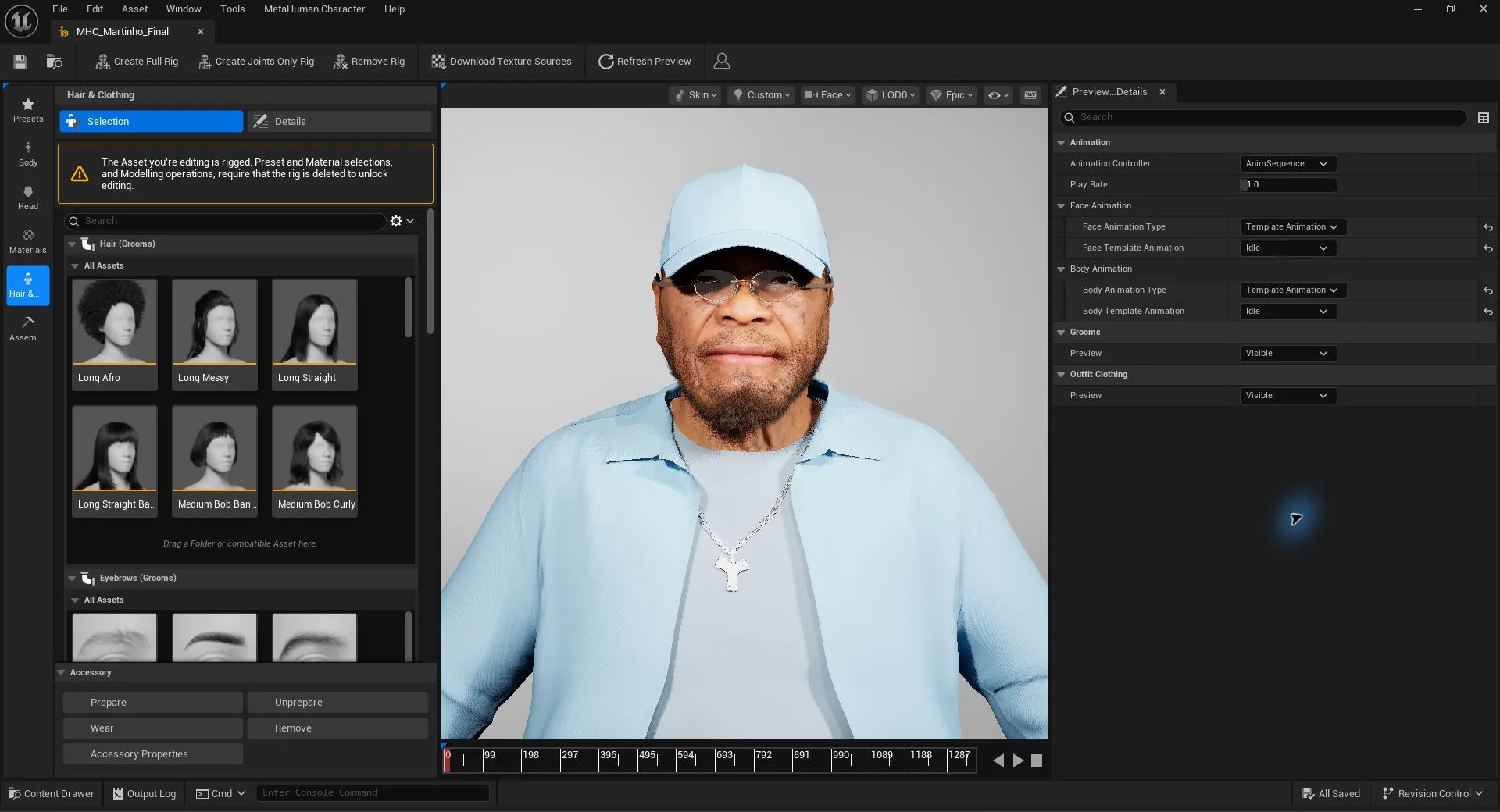Open the Face camera dropdown
This screenshot has height=812, width=1500.
pos(827,95)
